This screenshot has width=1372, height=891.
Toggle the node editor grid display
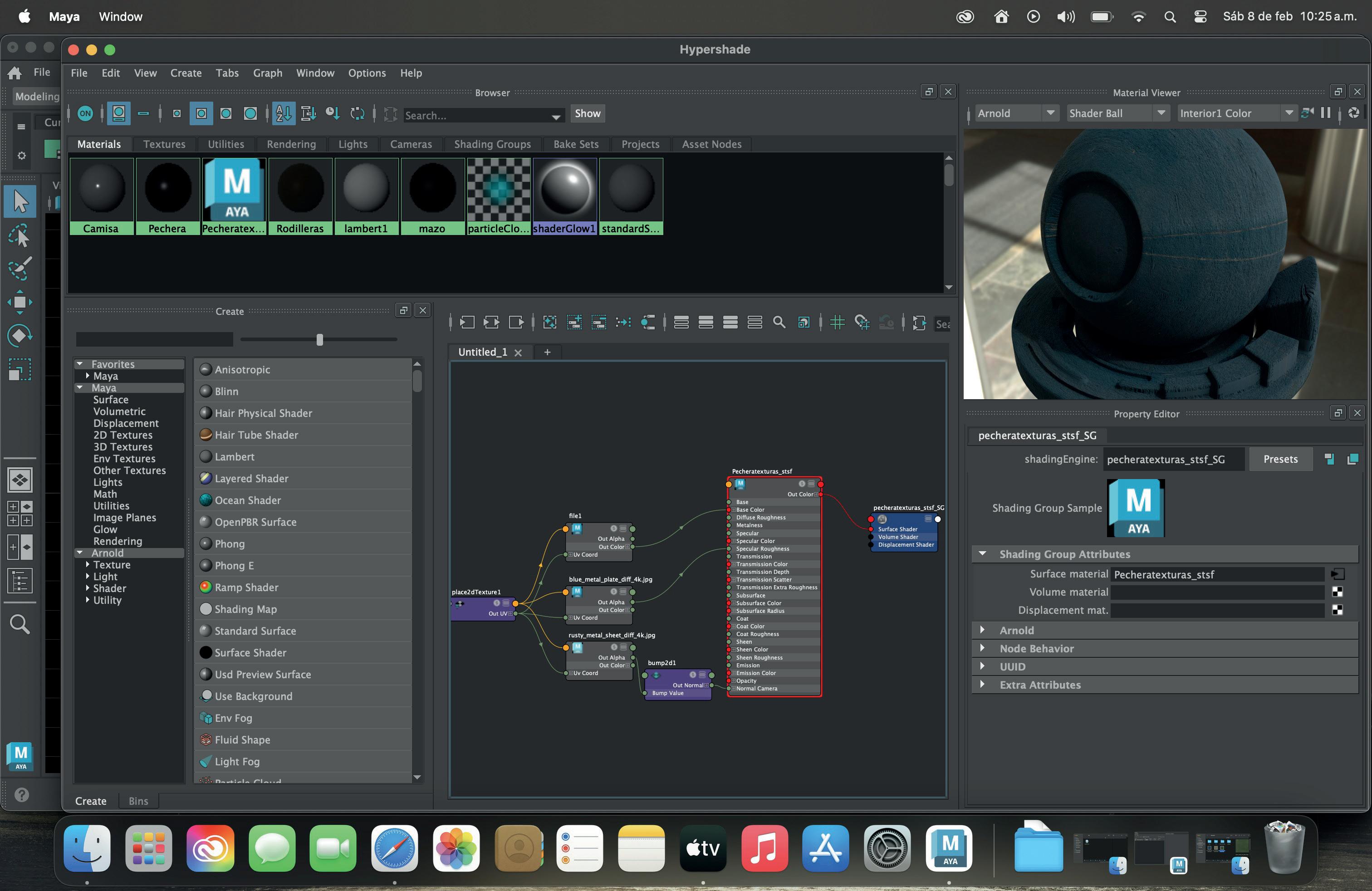(837, 323)
